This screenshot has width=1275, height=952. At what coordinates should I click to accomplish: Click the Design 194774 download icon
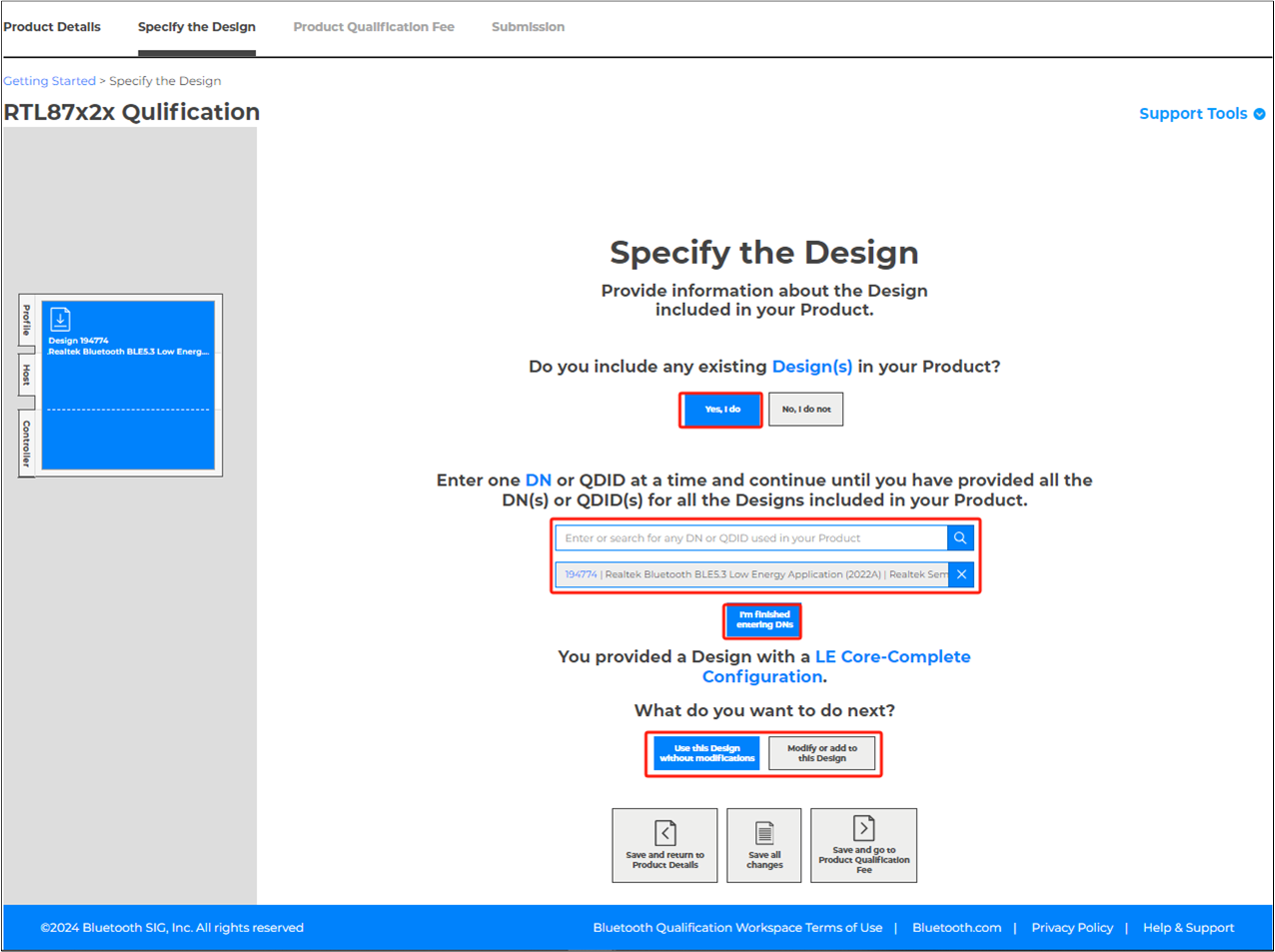tap(60, 319)
